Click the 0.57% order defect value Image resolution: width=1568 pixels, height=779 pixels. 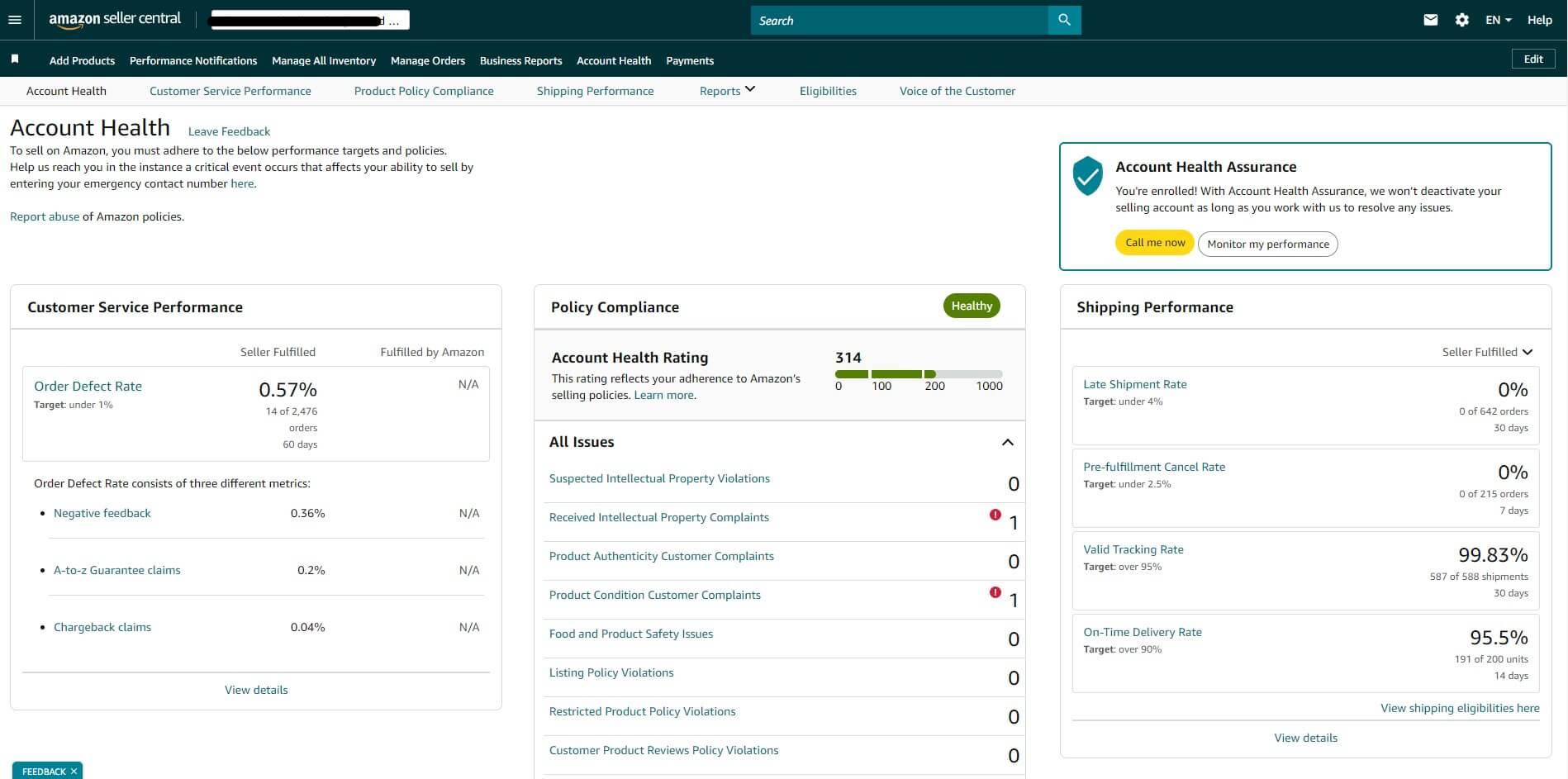tap(287, 389)
